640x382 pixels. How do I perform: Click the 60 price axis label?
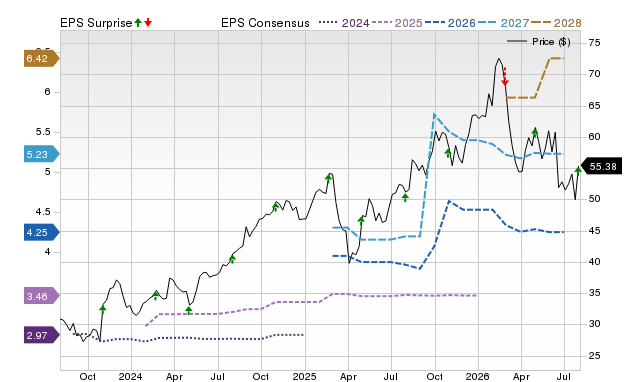[594, 137]
